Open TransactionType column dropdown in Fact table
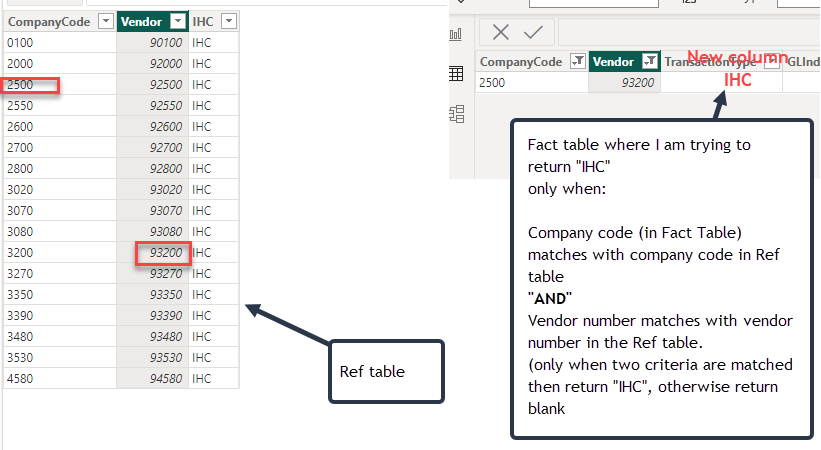The width and height of the screenshot is (821, 450). (x=772, y=62)
